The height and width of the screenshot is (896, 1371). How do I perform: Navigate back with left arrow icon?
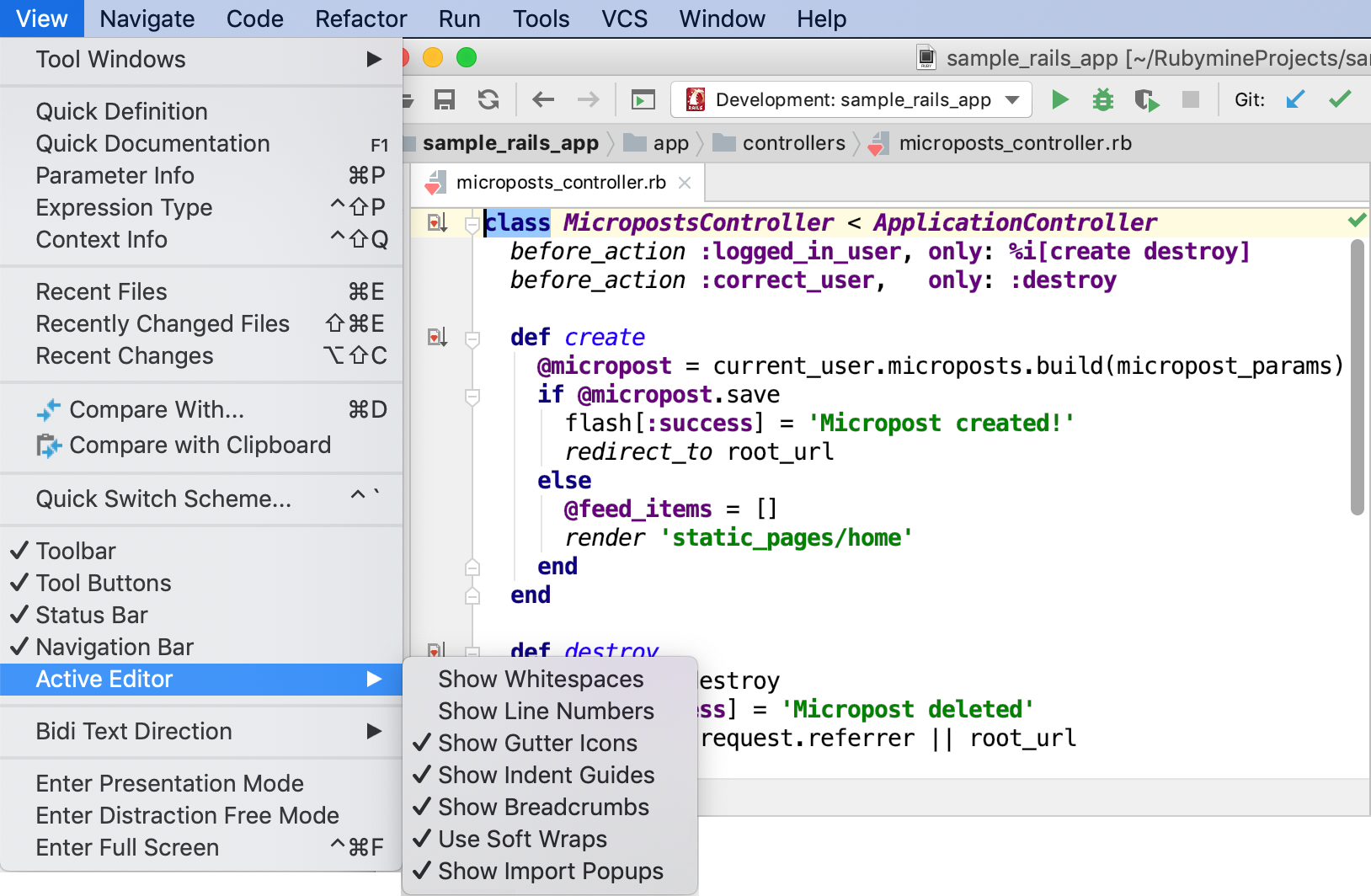tap(543, 100)
